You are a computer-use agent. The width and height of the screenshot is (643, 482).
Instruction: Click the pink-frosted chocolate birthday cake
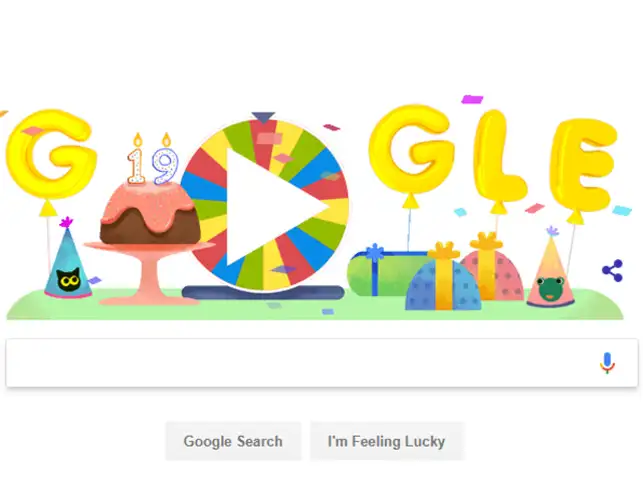[x=150, y=214]
